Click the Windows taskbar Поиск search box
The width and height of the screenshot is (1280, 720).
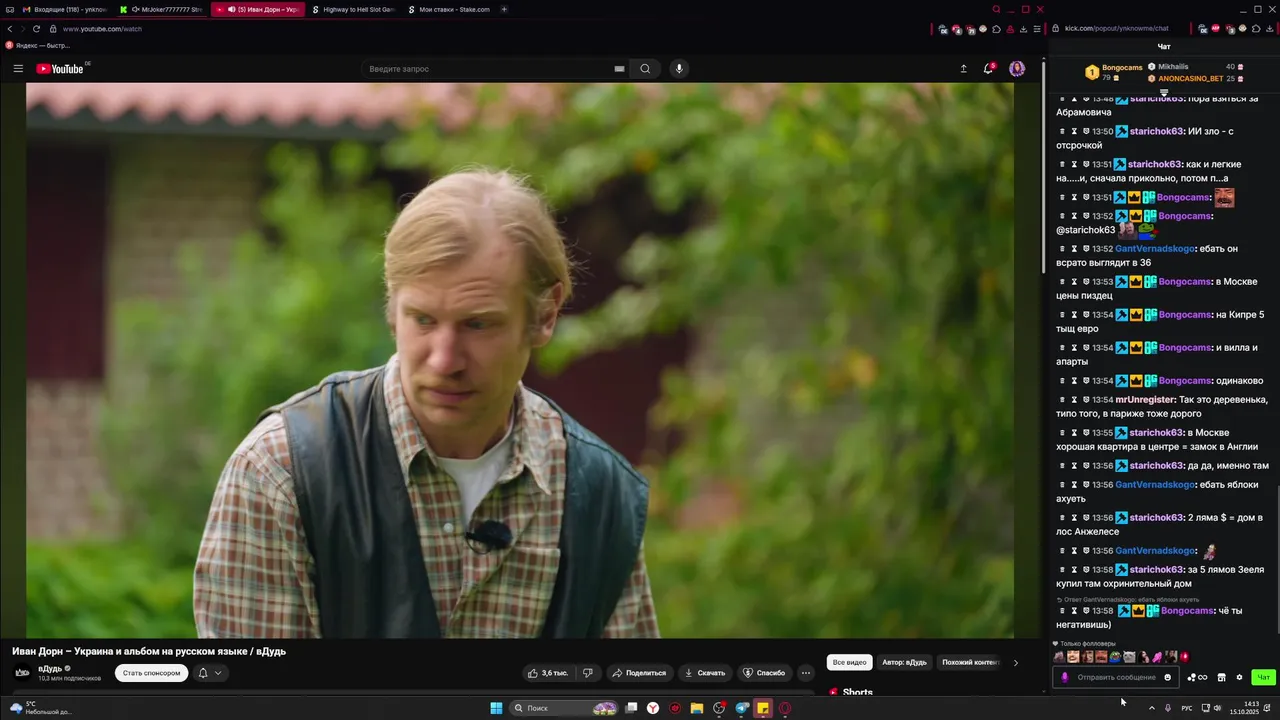click(x=566, y=708)
